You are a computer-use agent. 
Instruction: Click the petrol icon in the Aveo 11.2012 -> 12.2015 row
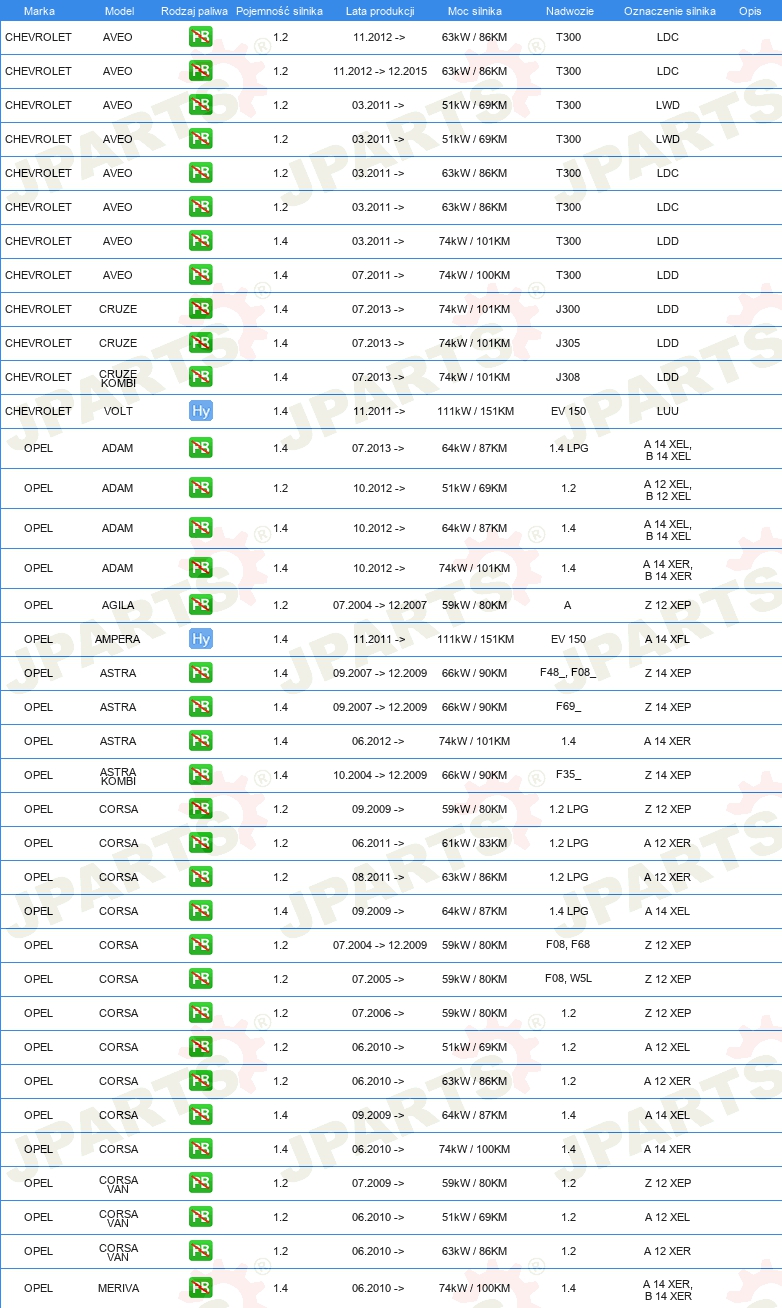tap(201, 71)
